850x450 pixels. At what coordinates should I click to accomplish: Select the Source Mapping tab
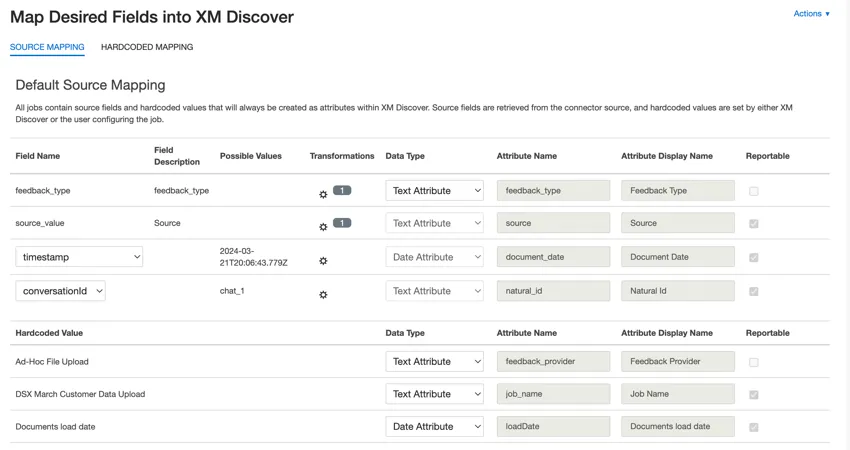[x=47, y=47]
